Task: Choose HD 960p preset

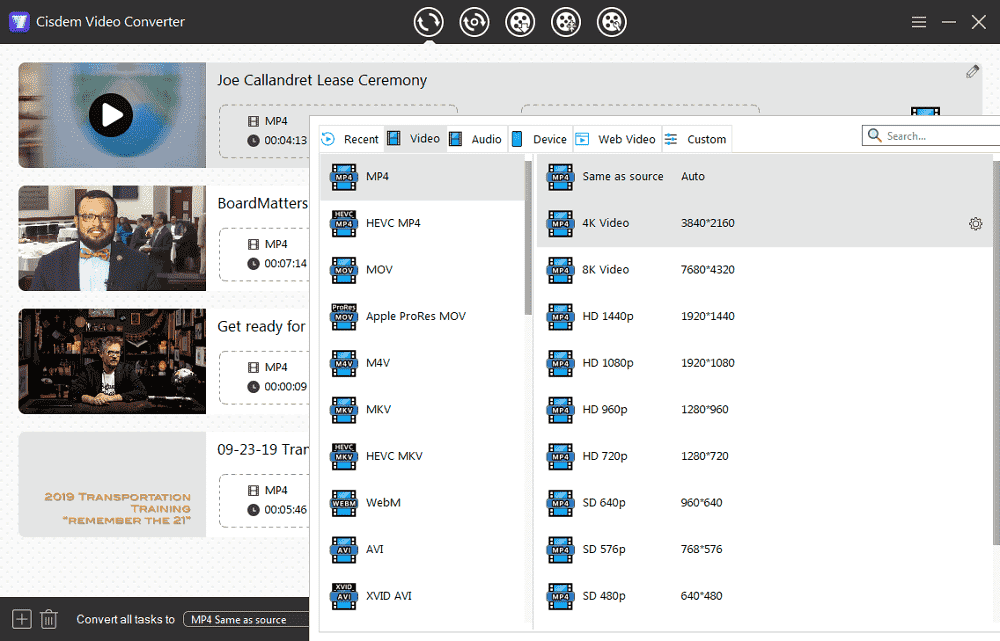Action: [x=765, y=409]
